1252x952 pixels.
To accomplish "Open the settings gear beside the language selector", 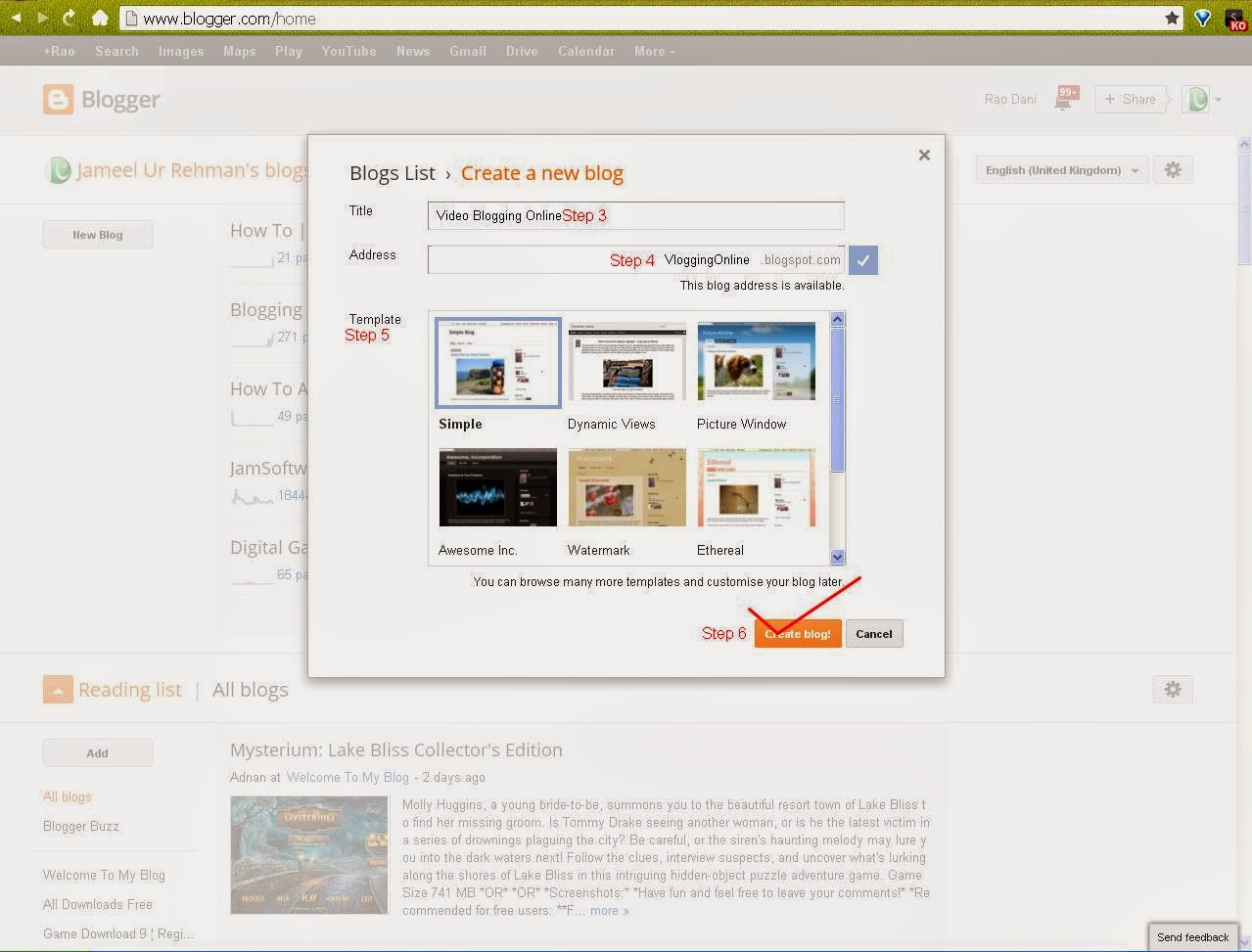I will [1173, 170].
